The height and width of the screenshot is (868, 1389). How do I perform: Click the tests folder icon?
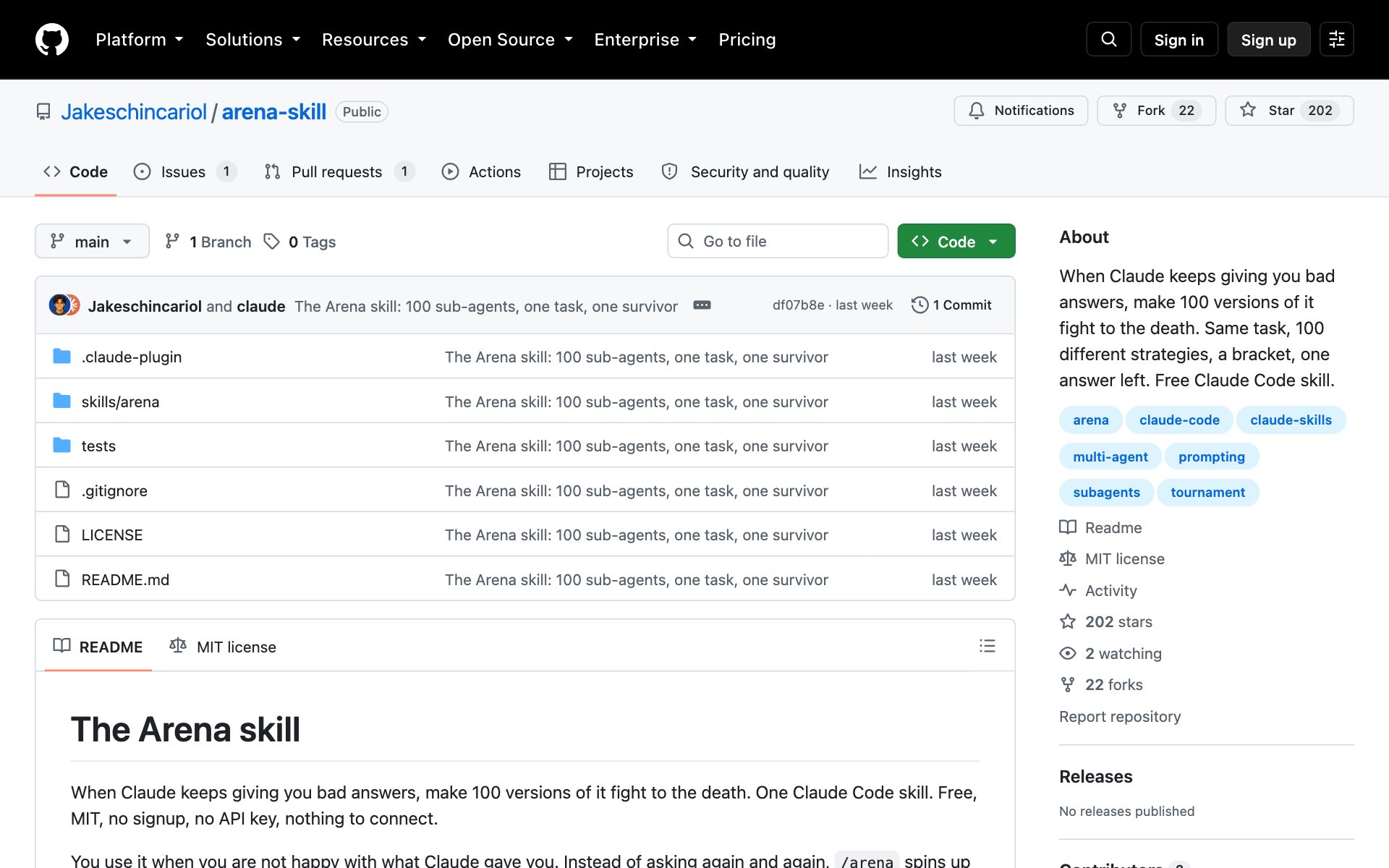pos(62,446)
